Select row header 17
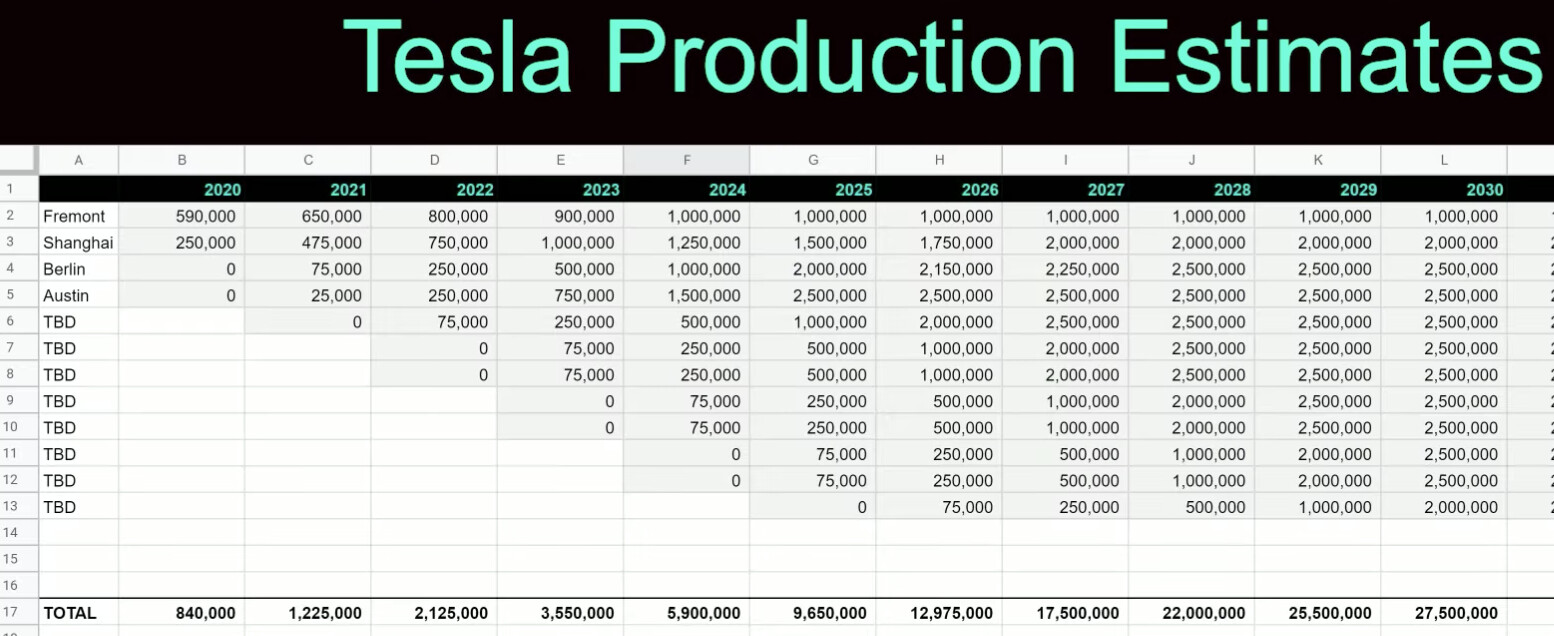This screenshot has height=636, width=1554. pos(19,613)
